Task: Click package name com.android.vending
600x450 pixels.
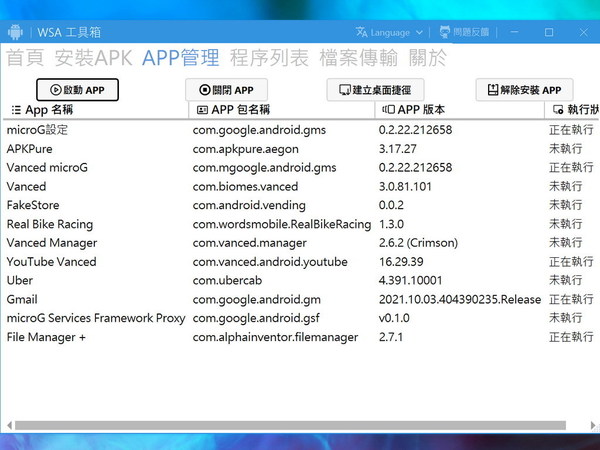Action: click(249, 205)
